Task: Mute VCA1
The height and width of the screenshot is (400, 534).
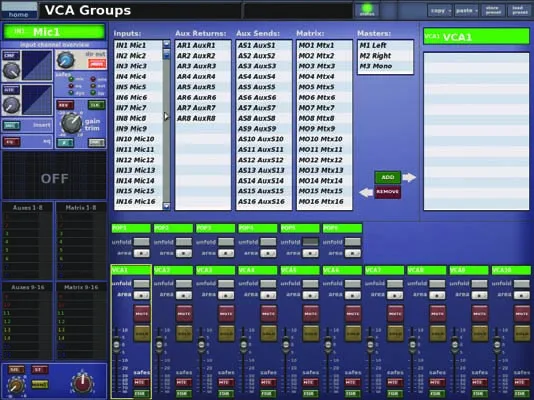Action: [142, 314]
